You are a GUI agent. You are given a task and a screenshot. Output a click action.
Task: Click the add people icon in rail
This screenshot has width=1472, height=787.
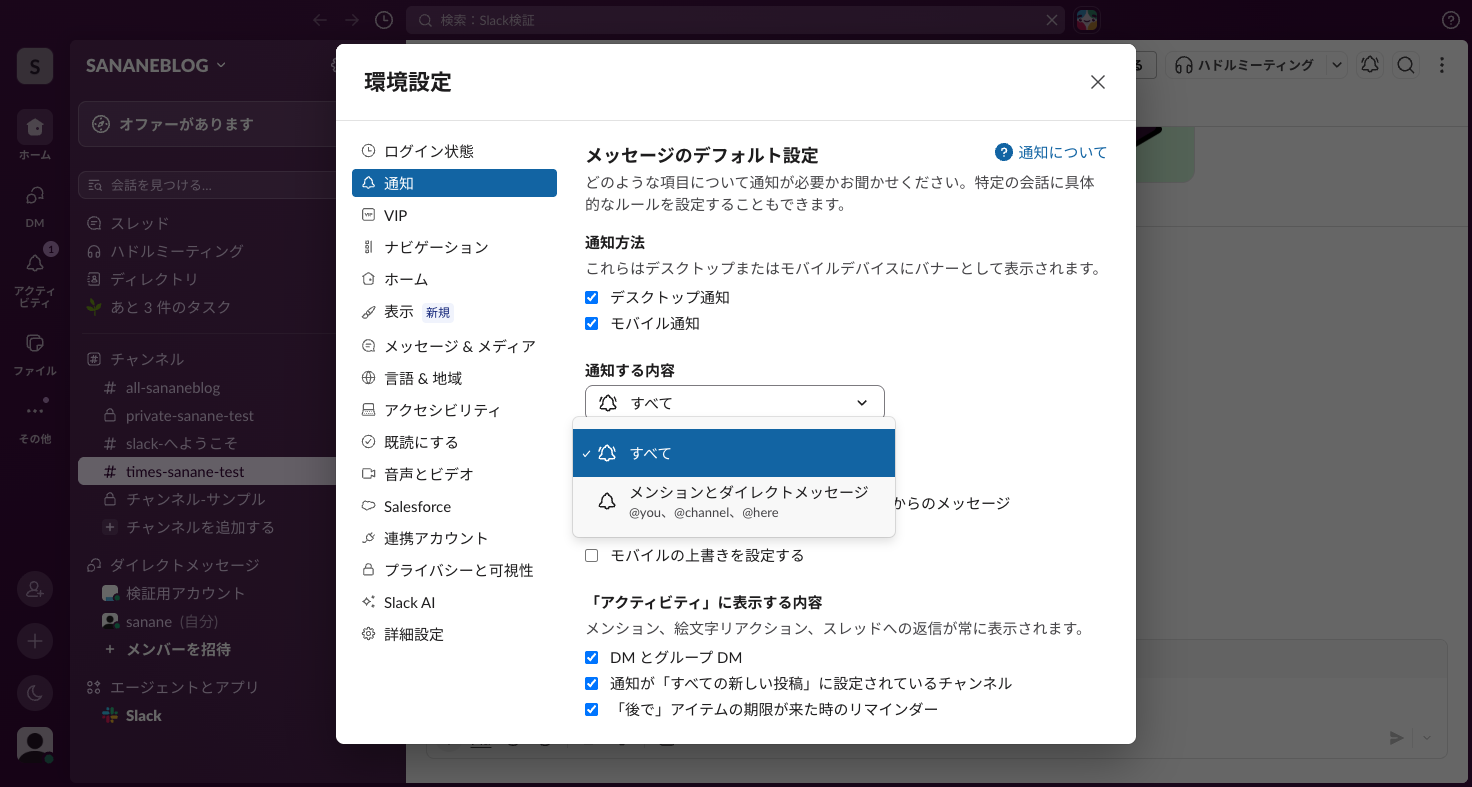tap(35, 589)
